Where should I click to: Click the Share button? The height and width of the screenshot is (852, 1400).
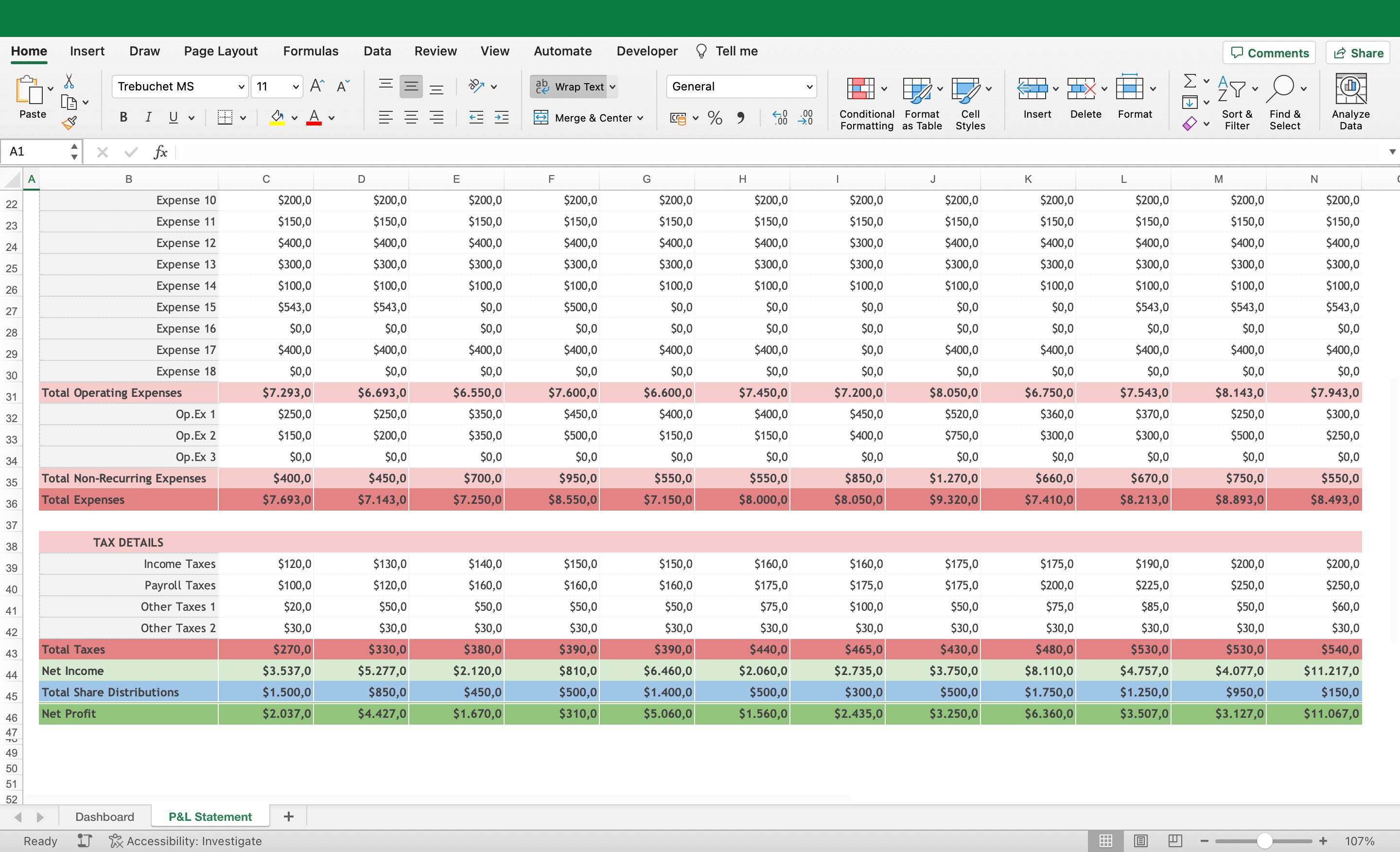point(1358,53)
